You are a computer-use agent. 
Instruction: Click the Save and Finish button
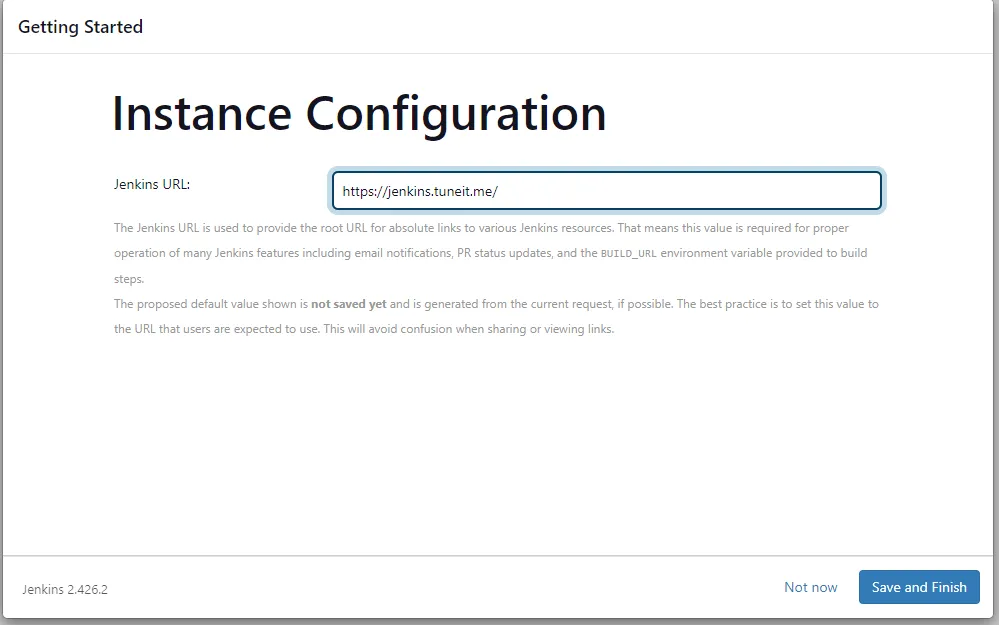pos(919,587)
